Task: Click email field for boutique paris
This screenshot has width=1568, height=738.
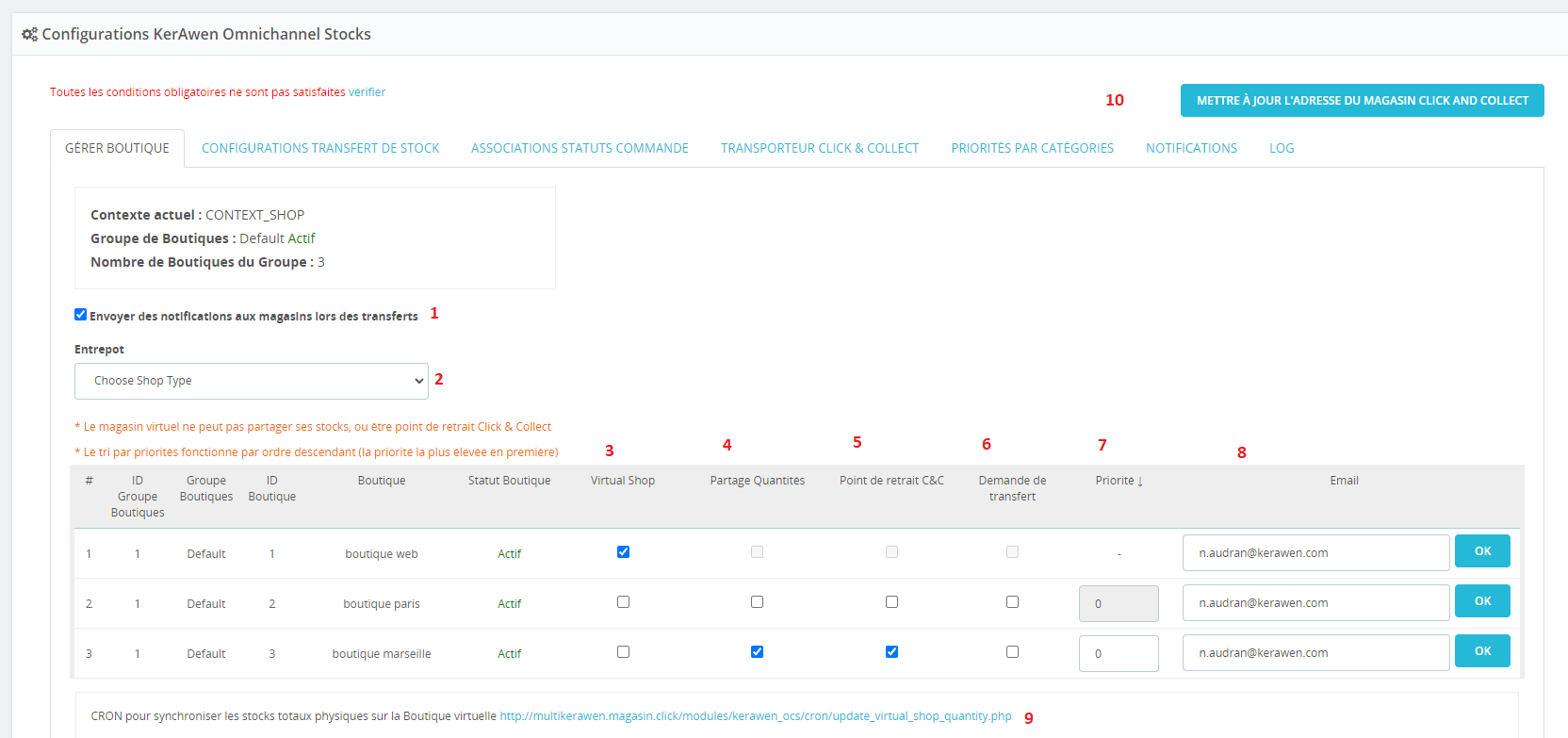Action: [1315, 603]
